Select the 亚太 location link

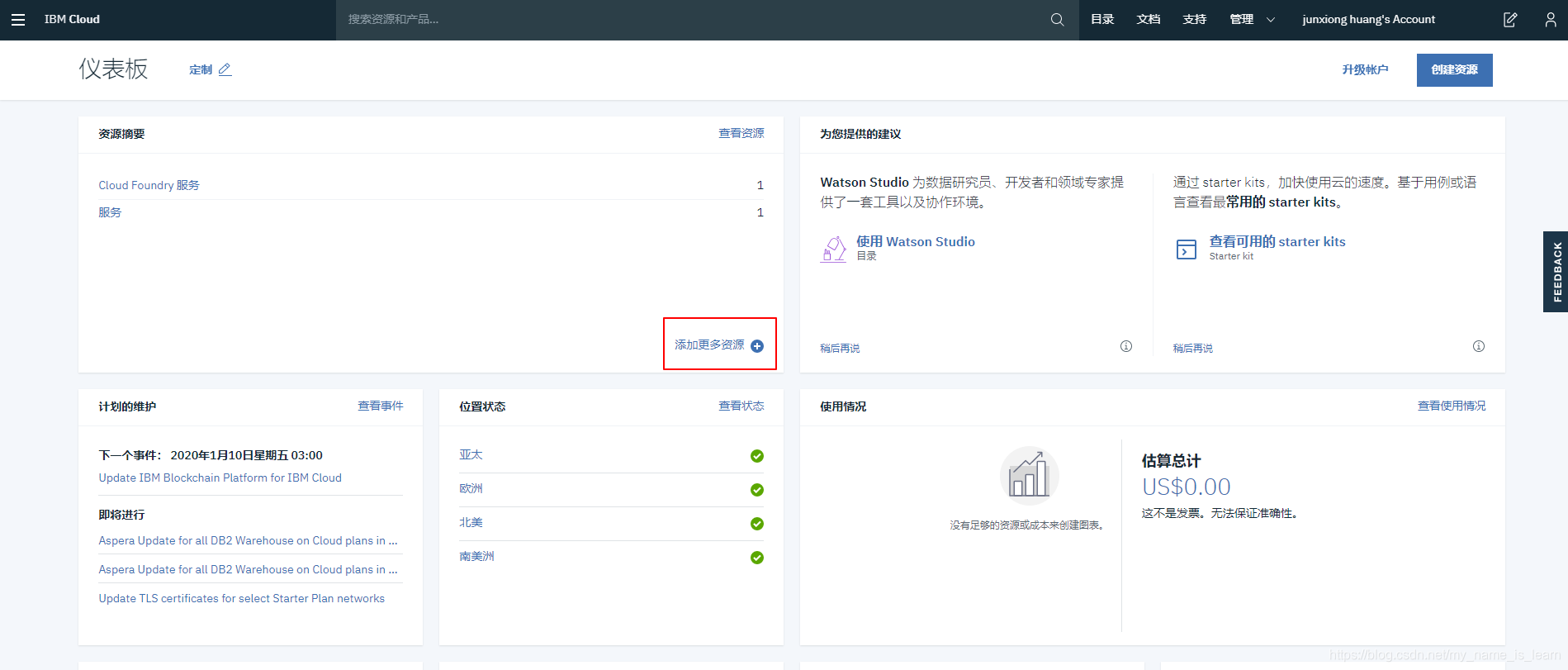[471, 454]
